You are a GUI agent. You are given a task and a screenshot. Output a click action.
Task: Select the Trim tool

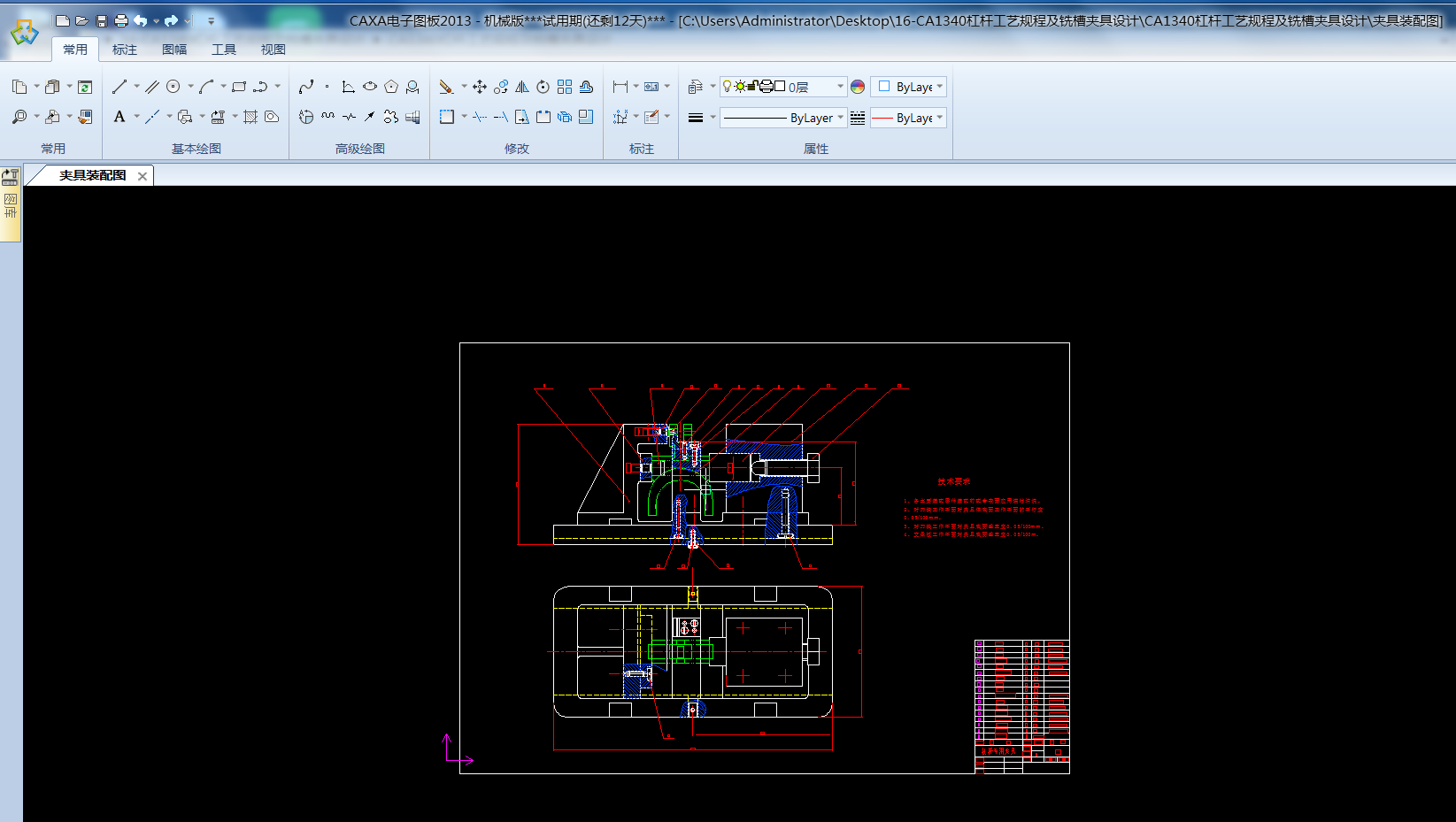(x=480, y=117)
